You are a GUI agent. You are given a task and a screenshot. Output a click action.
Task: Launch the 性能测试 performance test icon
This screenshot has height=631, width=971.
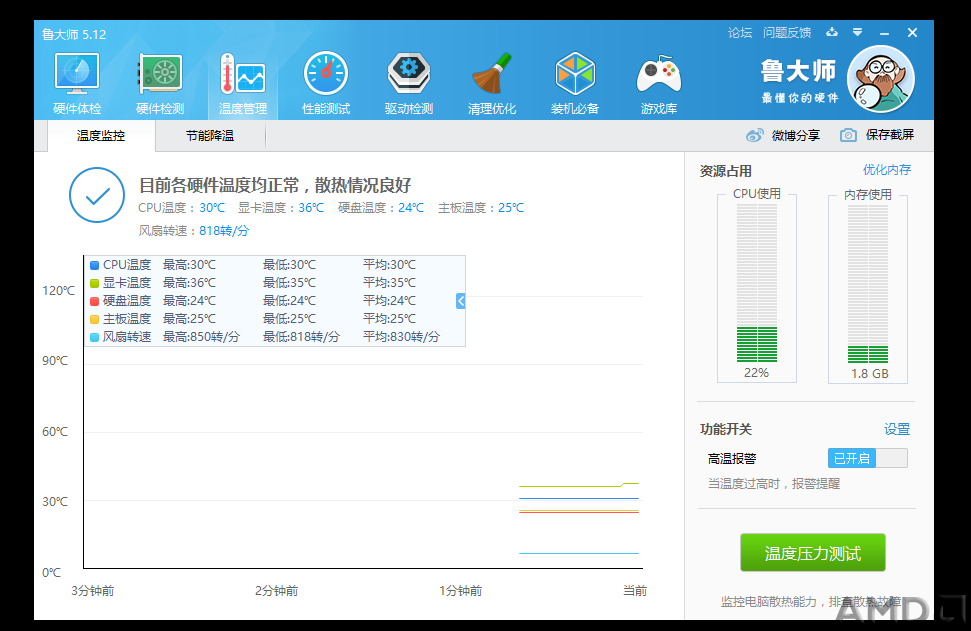(x=326, y=84)
